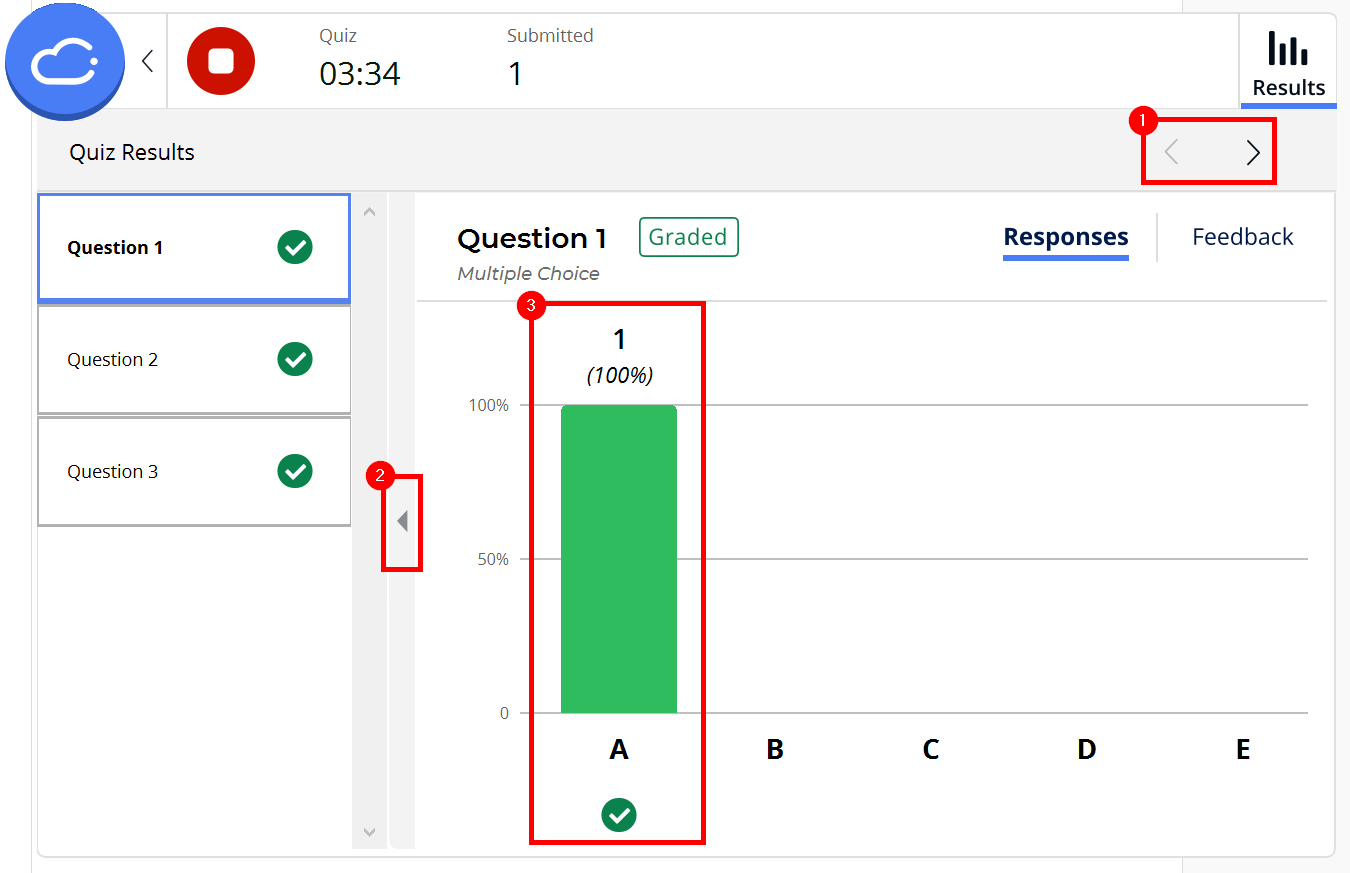Click the red stop quiz button
The image size is (1350, 873).
click(x=221, y=61)
